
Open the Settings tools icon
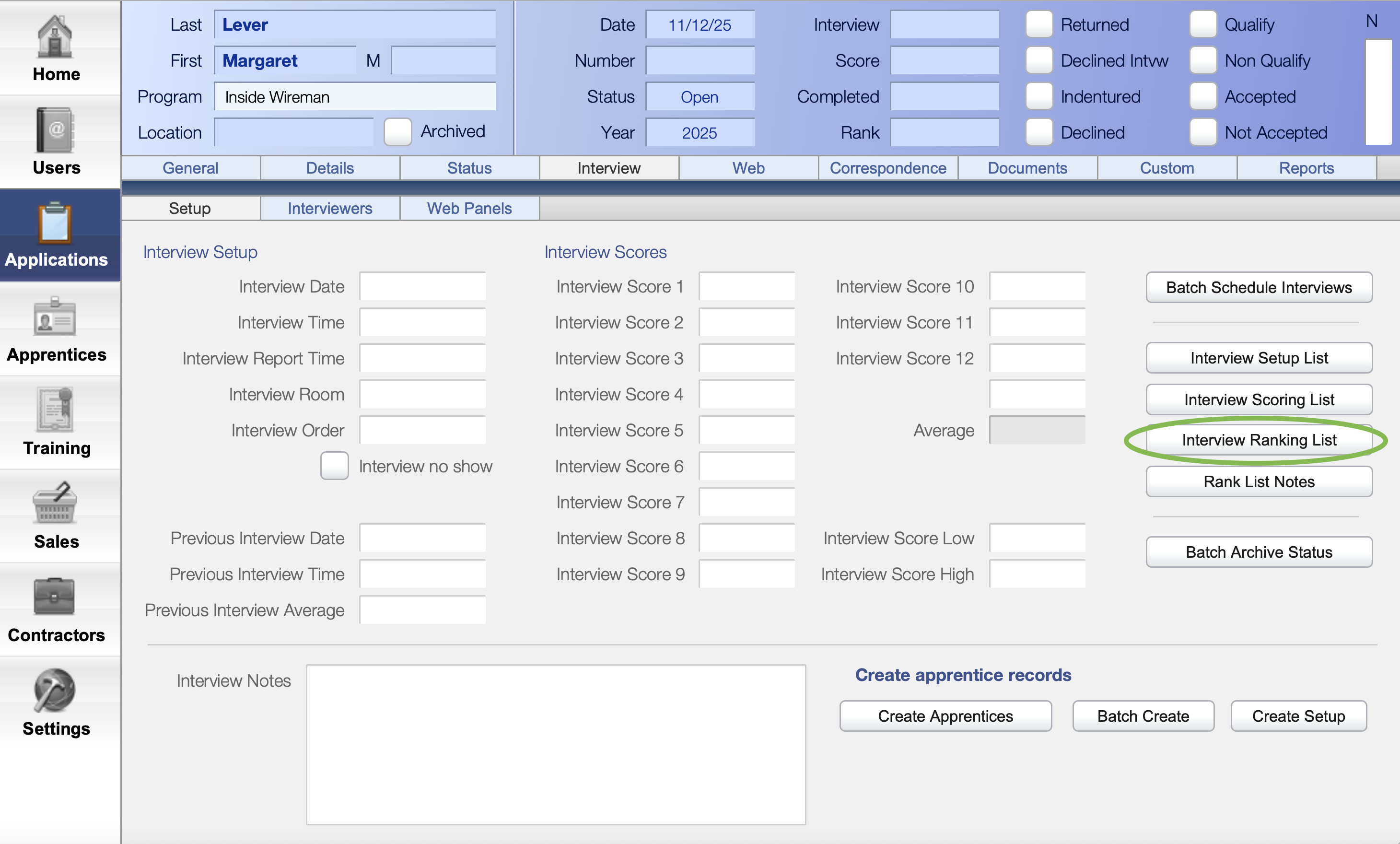coord(55,690)
